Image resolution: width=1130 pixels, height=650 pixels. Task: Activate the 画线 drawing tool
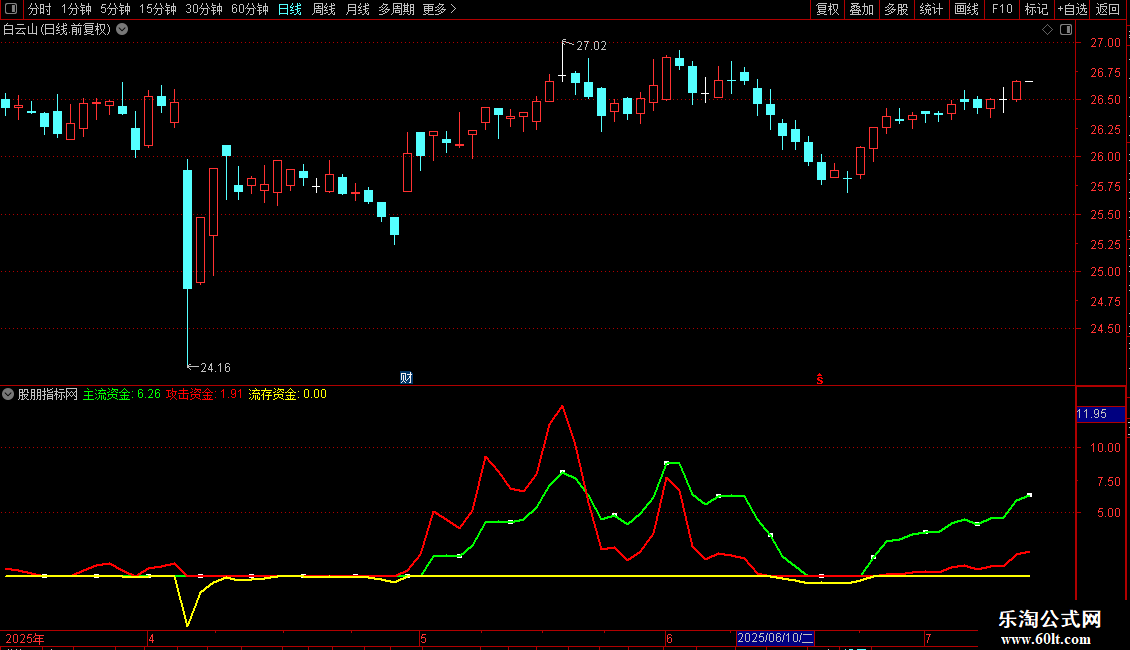[x=966, y=9]
